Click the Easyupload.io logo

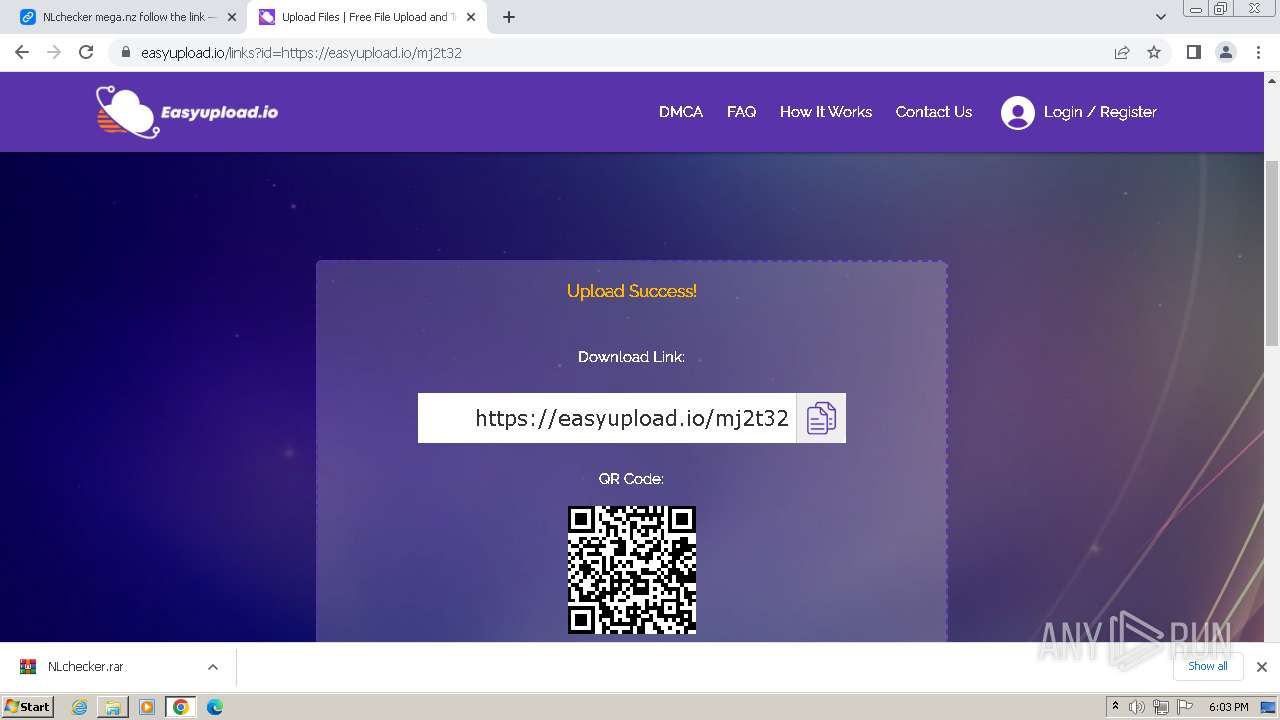click(x=187, y=111)
